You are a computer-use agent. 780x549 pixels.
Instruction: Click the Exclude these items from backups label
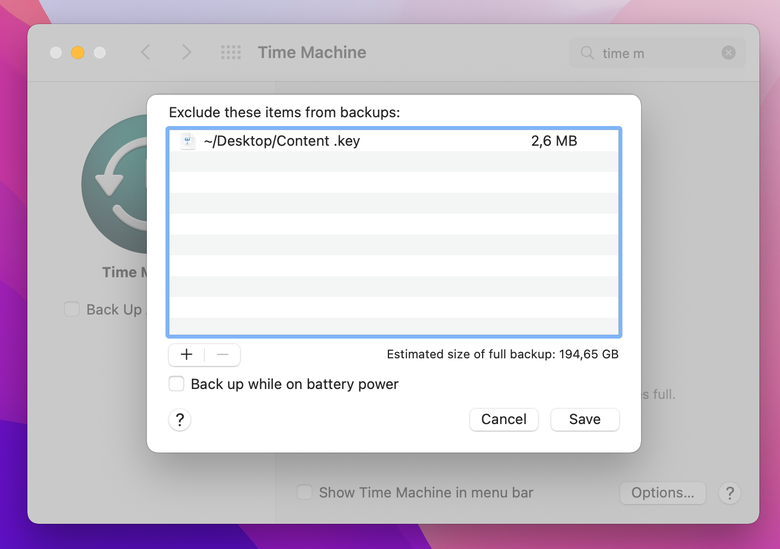pos(284,112)
